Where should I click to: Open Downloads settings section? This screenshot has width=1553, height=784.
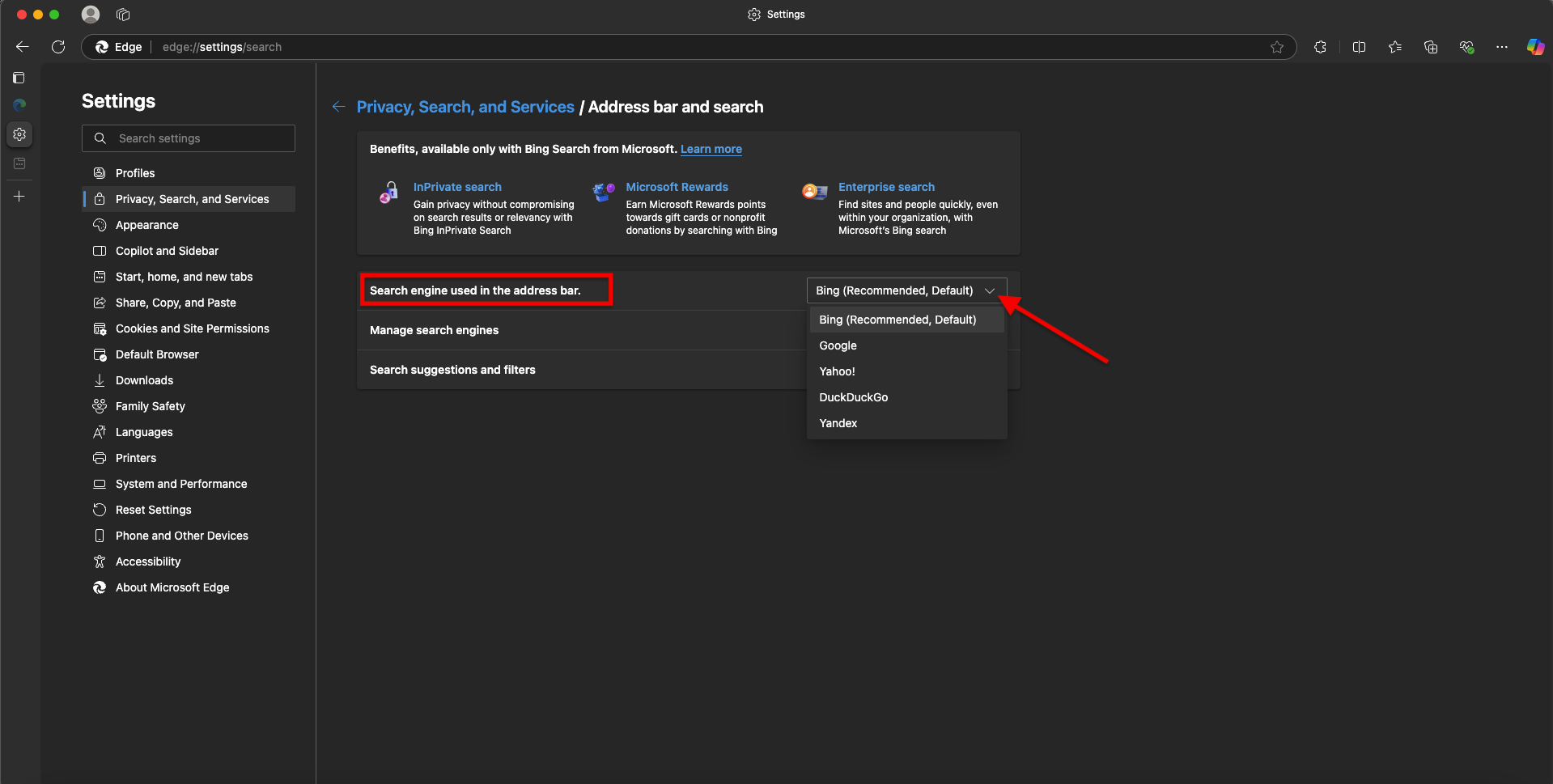pyautogui.click(x=189, y=380)
